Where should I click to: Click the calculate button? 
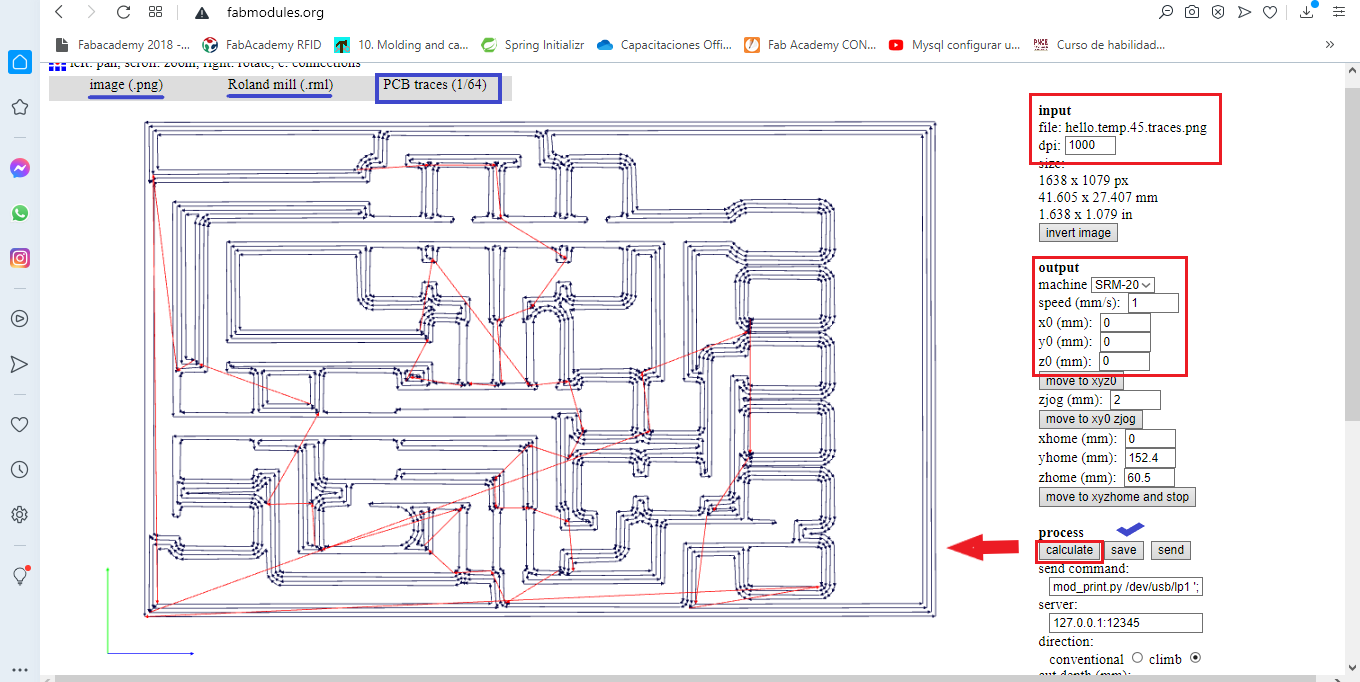tap(1069, 550)
